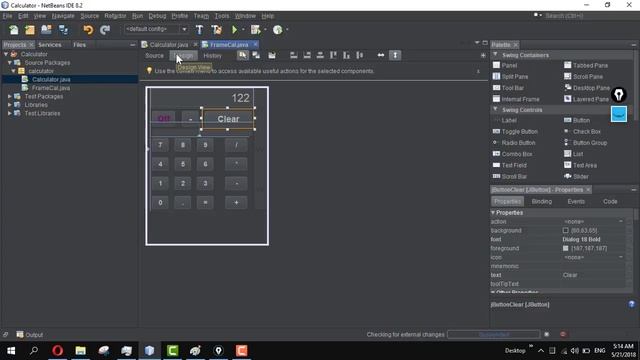Click the grey Redo arrow icon

point(105,30)
